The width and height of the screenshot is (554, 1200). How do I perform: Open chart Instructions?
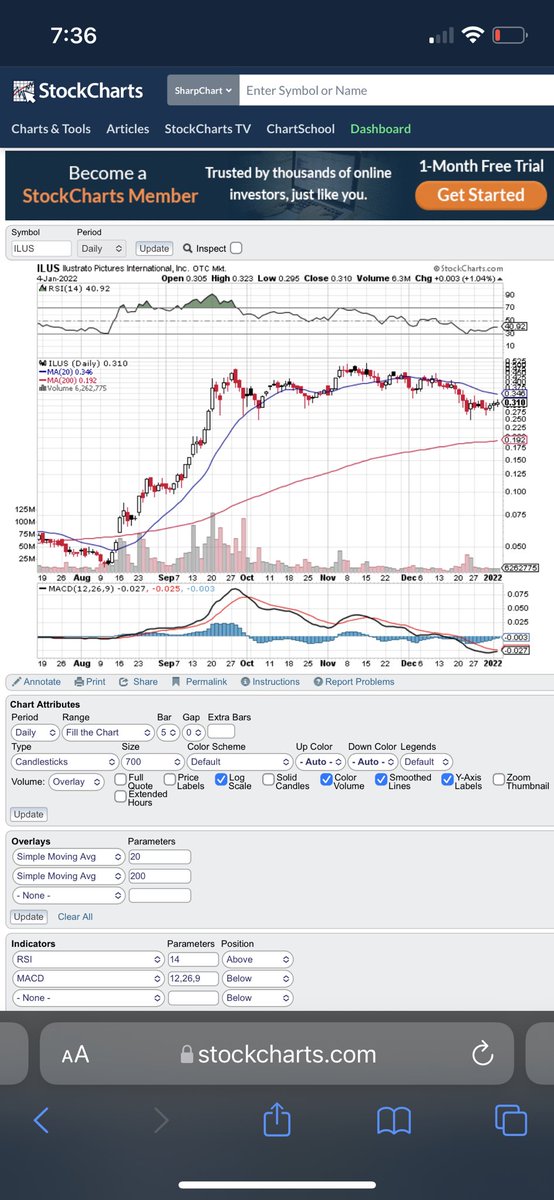coord(269,682)
